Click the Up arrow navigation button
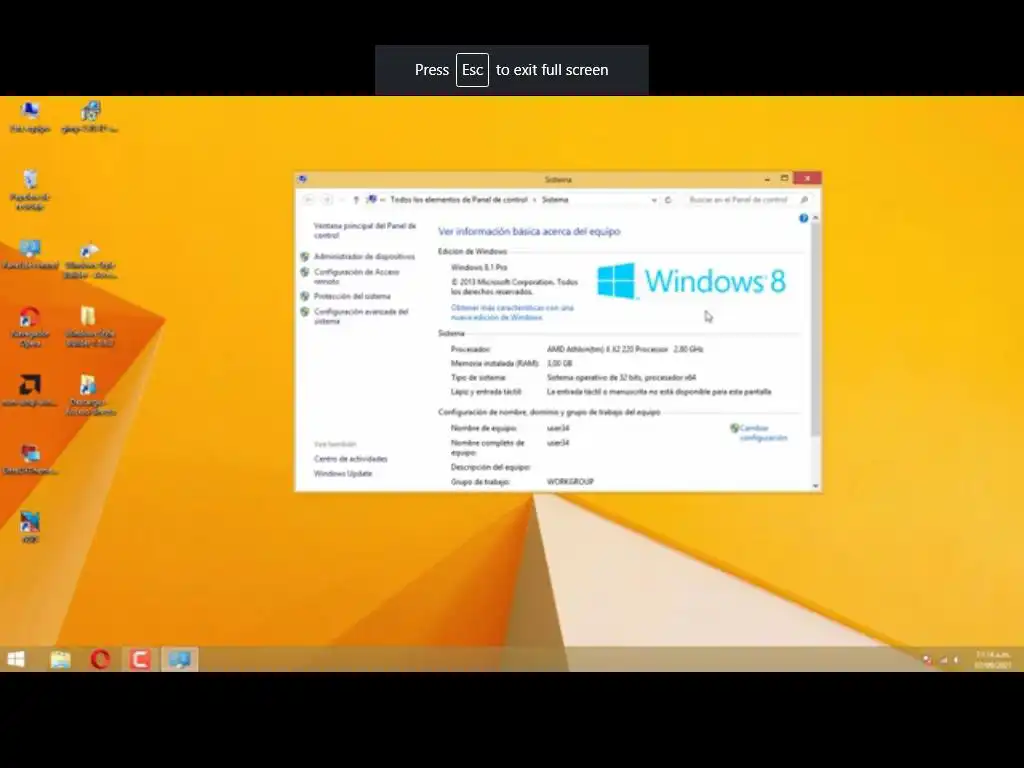1024x768 pixels. [x=356, y=200]
